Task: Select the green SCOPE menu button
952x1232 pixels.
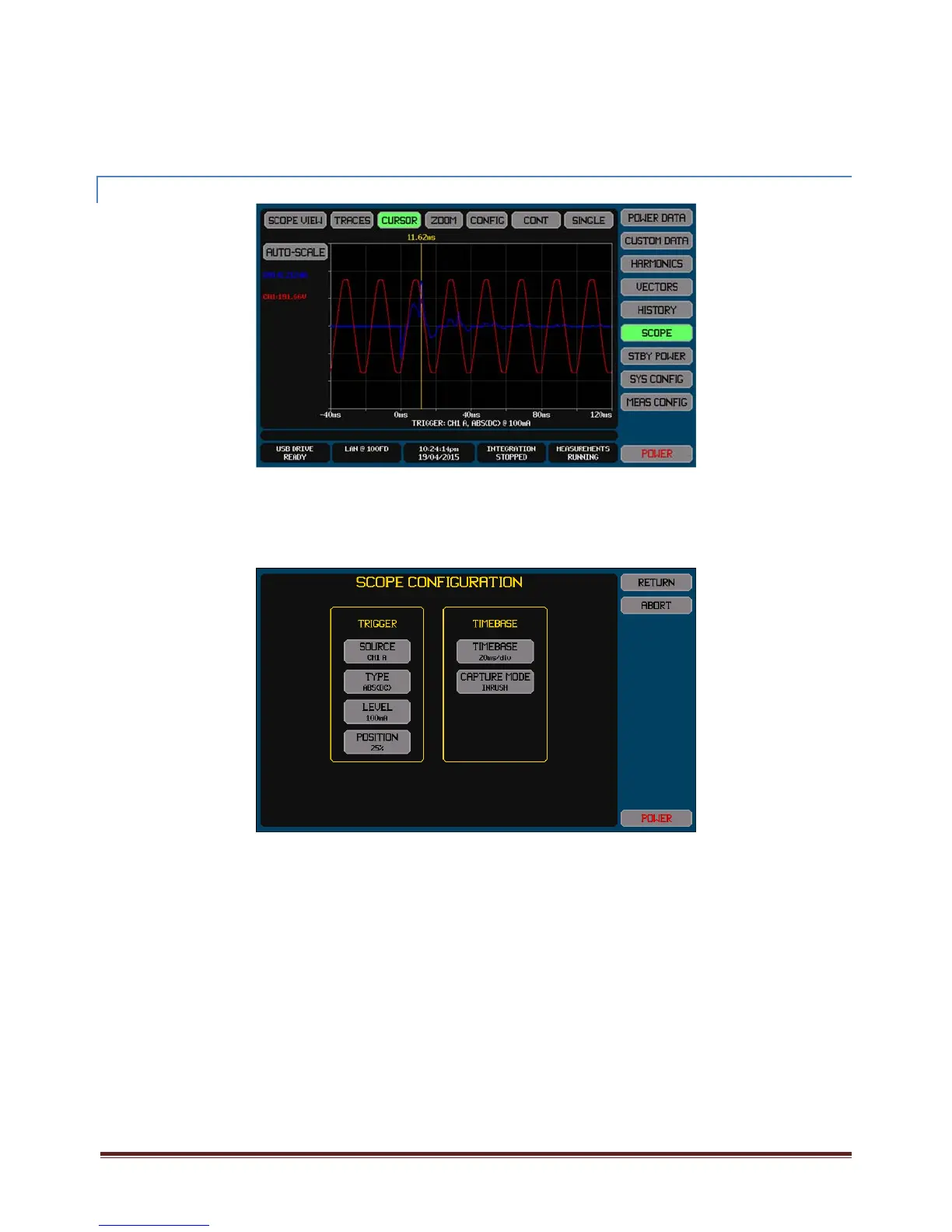Action: point(656,333)
